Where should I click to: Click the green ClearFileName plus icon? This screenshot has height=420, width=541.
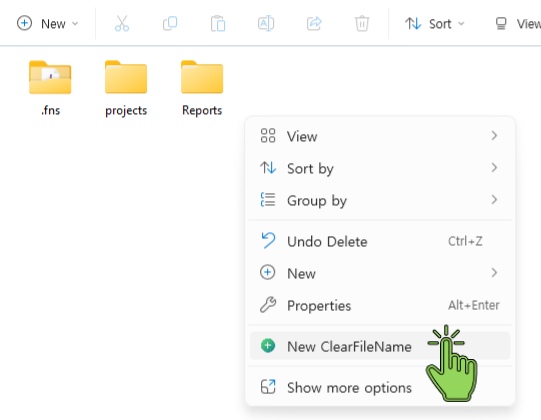click(x=268, y=346)
